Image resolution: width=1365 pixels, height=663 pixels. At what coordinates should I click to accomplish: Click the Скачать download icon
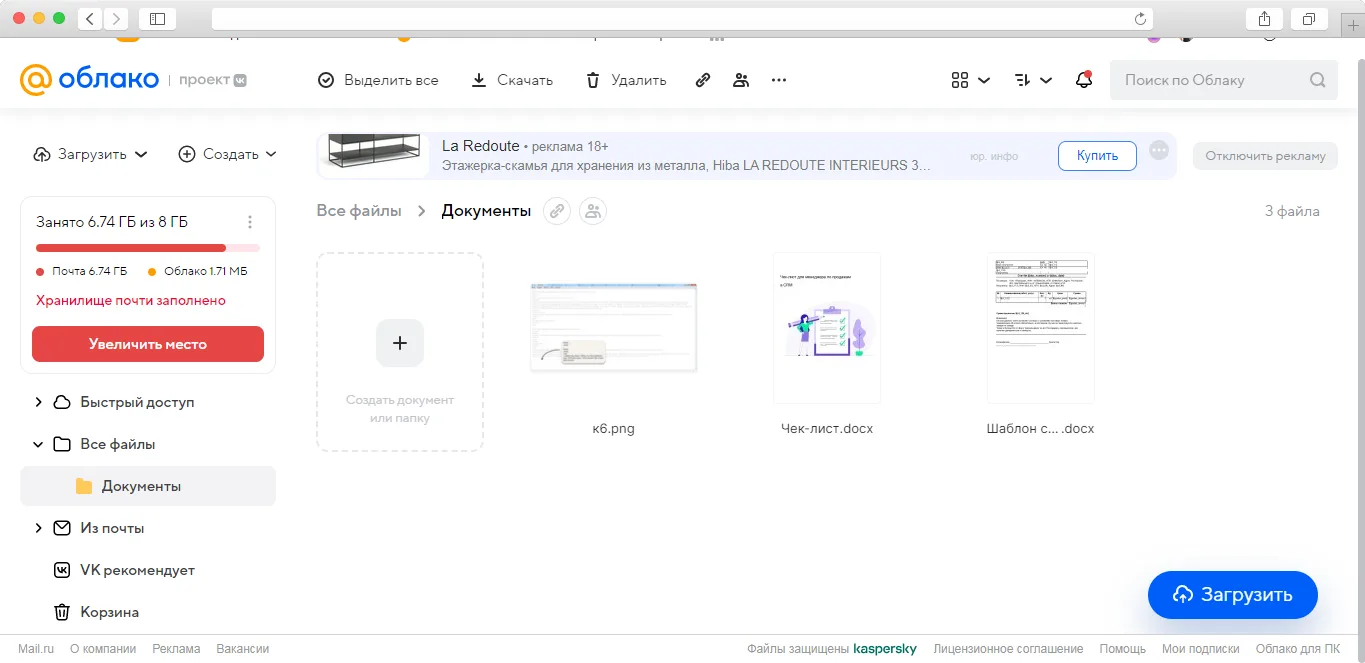pyautogui.click(x=479, y=80)
